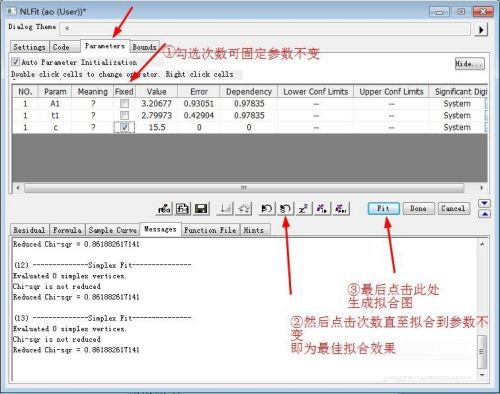Calculate Chi-square with the χ² icon
This screenshot has width=500, height=394.
point(303,209)
